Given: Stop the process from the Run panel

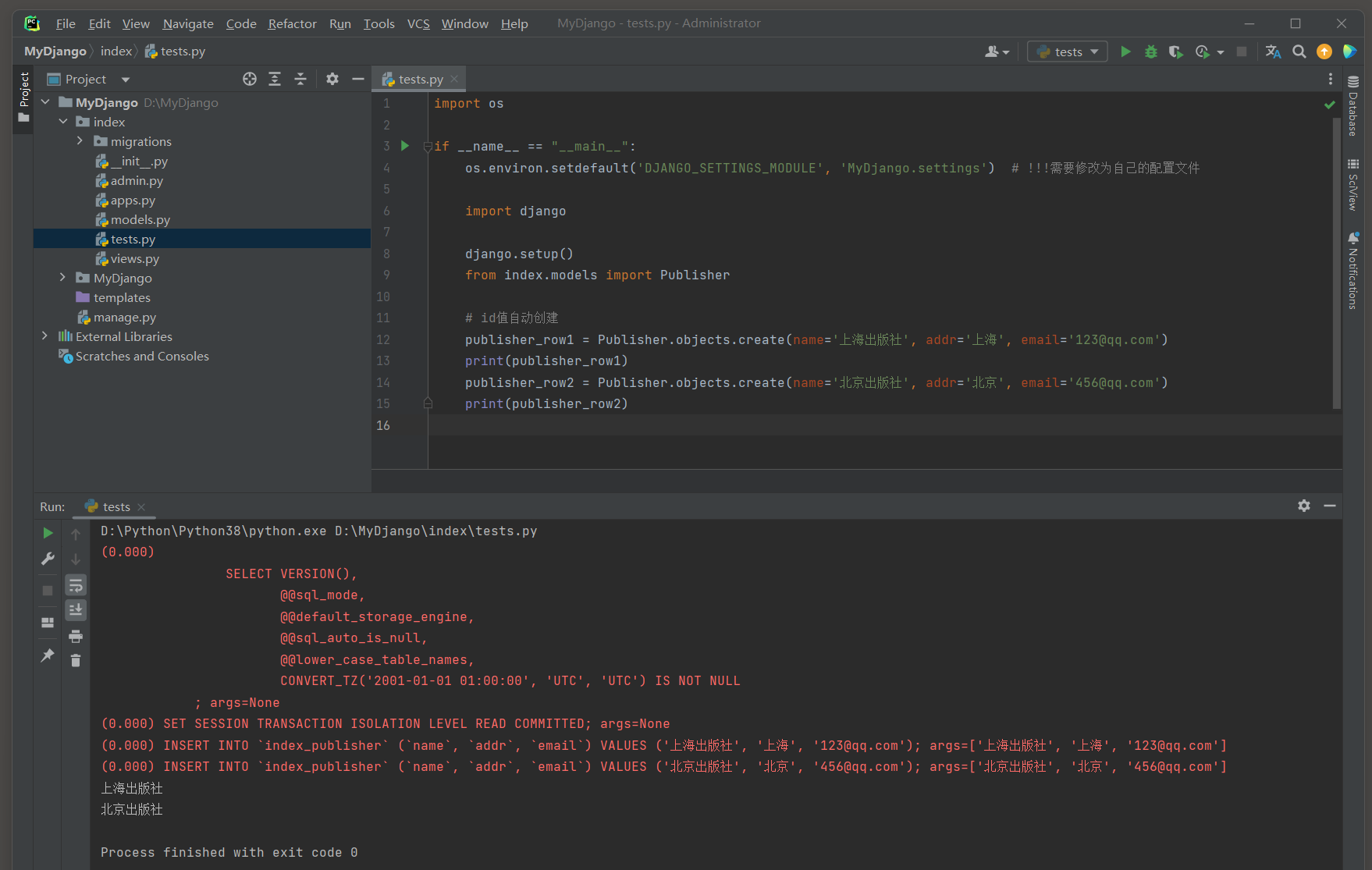Looking at the screenshot, I should pyautogui.click(x=48, y=591).
